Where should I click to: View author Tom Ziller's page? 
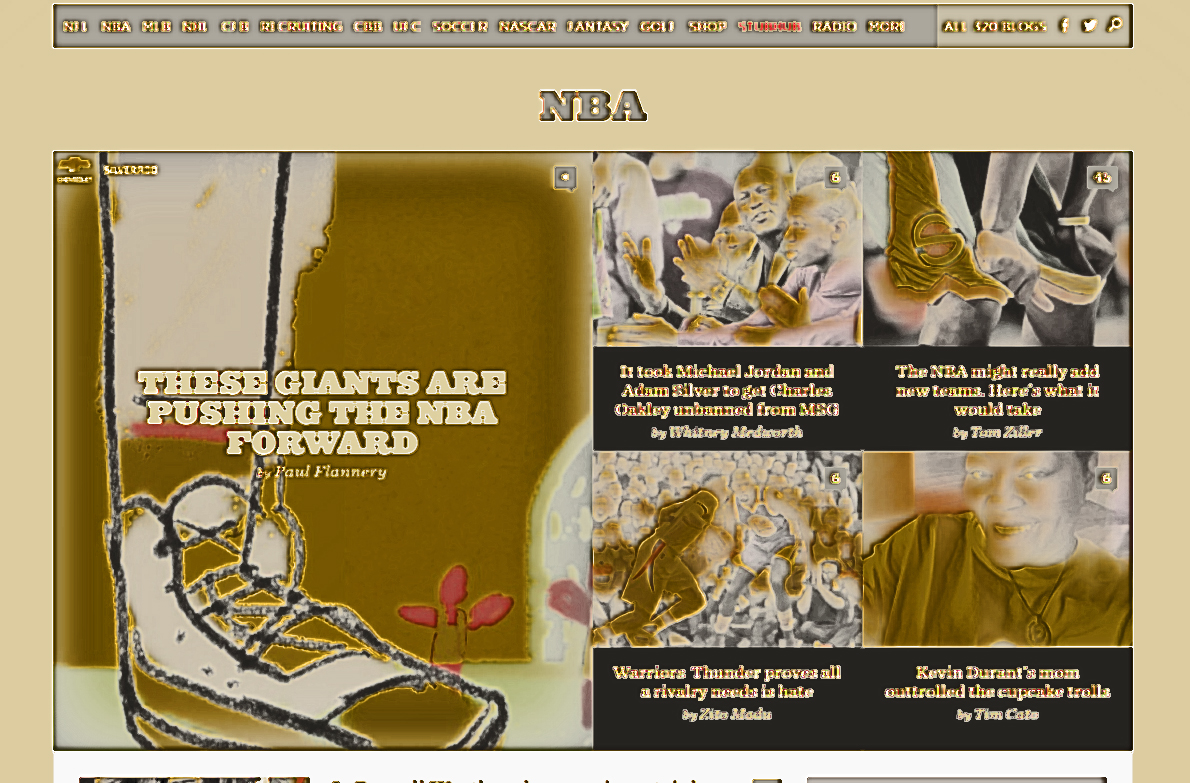point(1006,432)
